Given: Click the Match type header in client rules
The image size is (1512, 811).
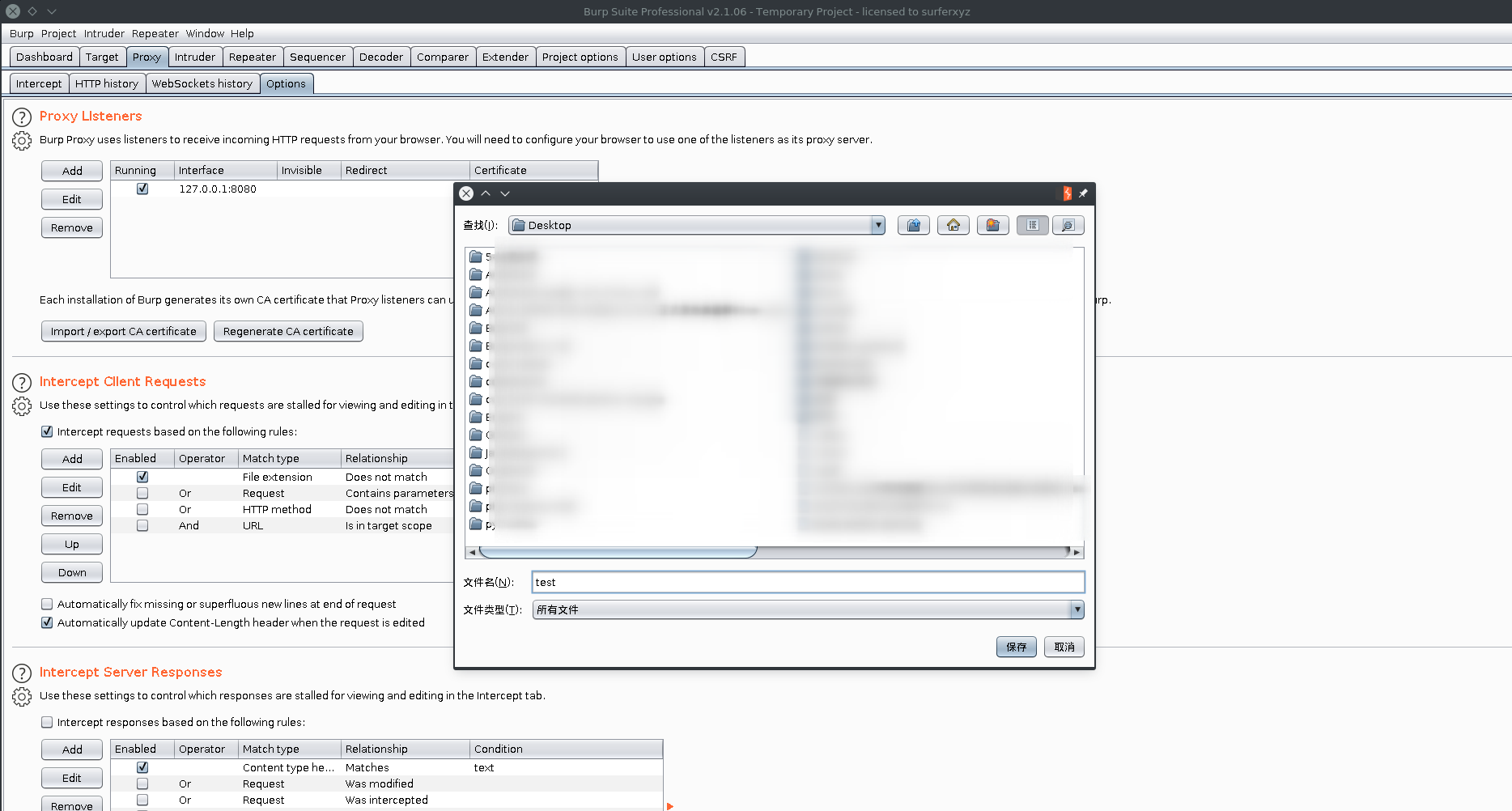Looking at the screenshot, I should pos(289,458).
